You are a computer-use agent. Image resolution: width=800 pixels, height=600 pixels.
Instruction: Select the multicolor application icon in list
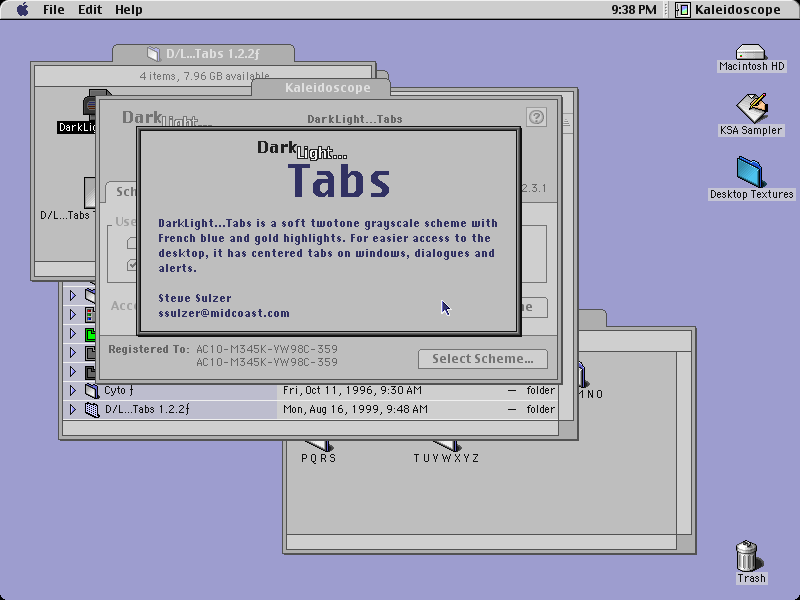pyautogui.click(x=90, y=315)
